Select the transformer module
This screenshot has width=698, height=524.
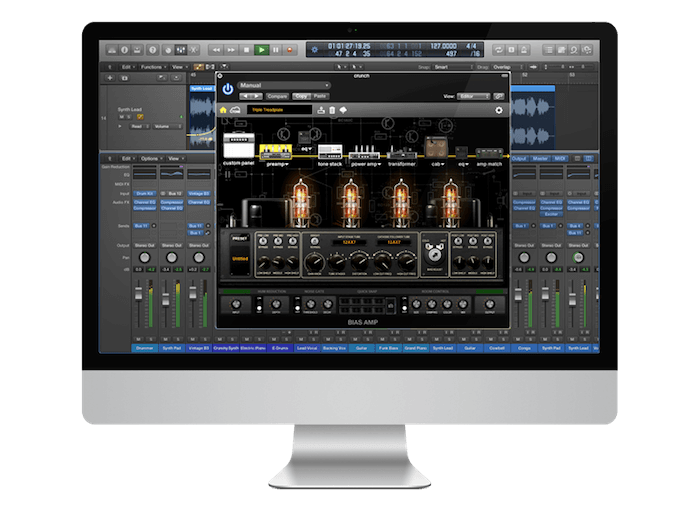402,154
